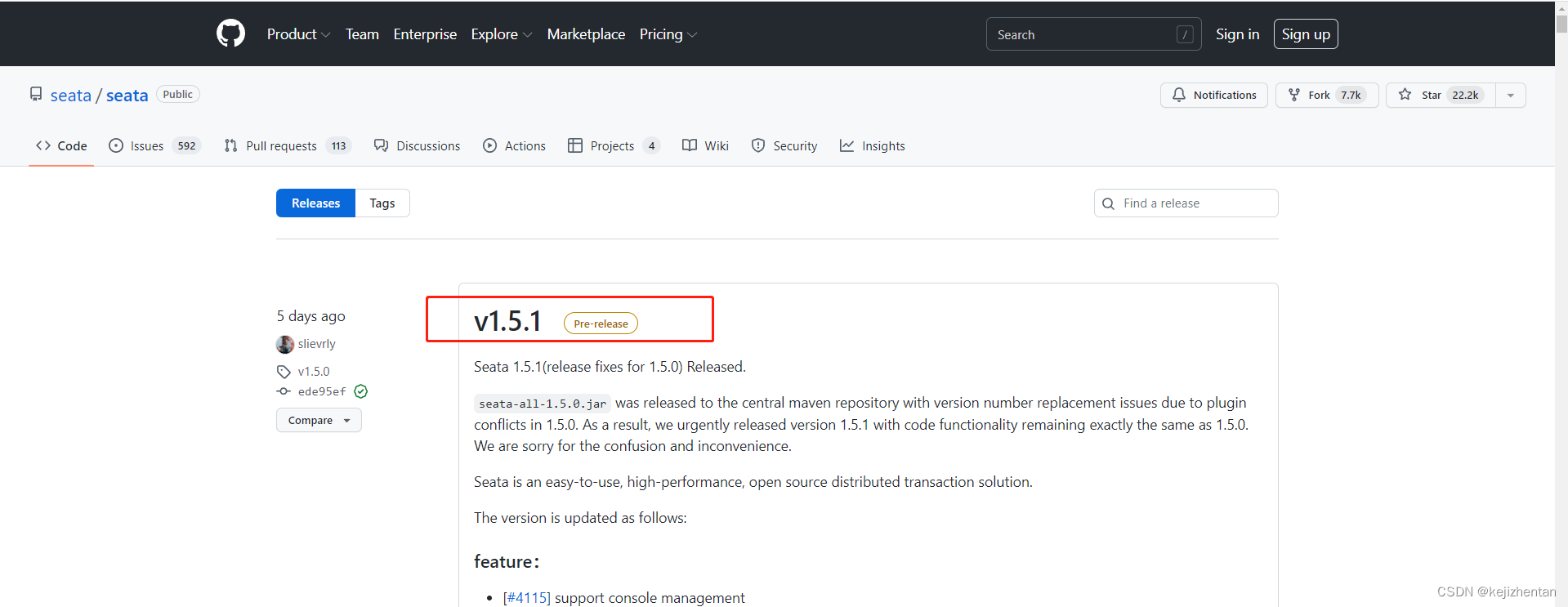Open the slievrly author link
1568x607 pixels.
(317, 344)
